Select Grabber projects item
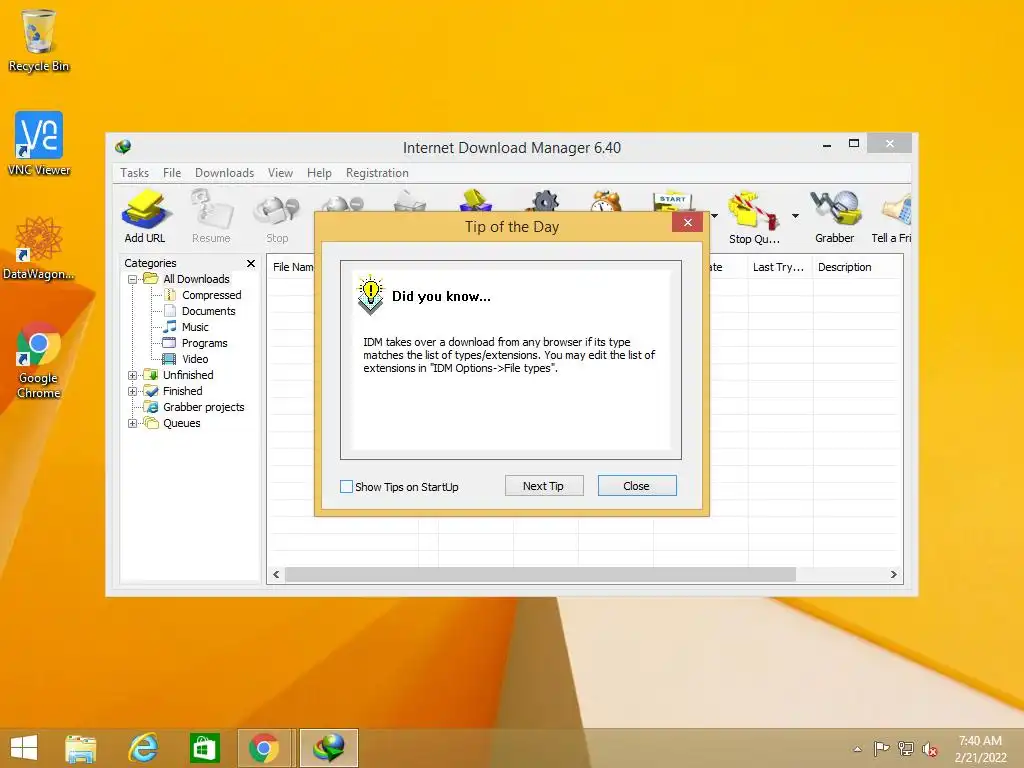This screenshot has width=1024, height=768. (203, 408)
